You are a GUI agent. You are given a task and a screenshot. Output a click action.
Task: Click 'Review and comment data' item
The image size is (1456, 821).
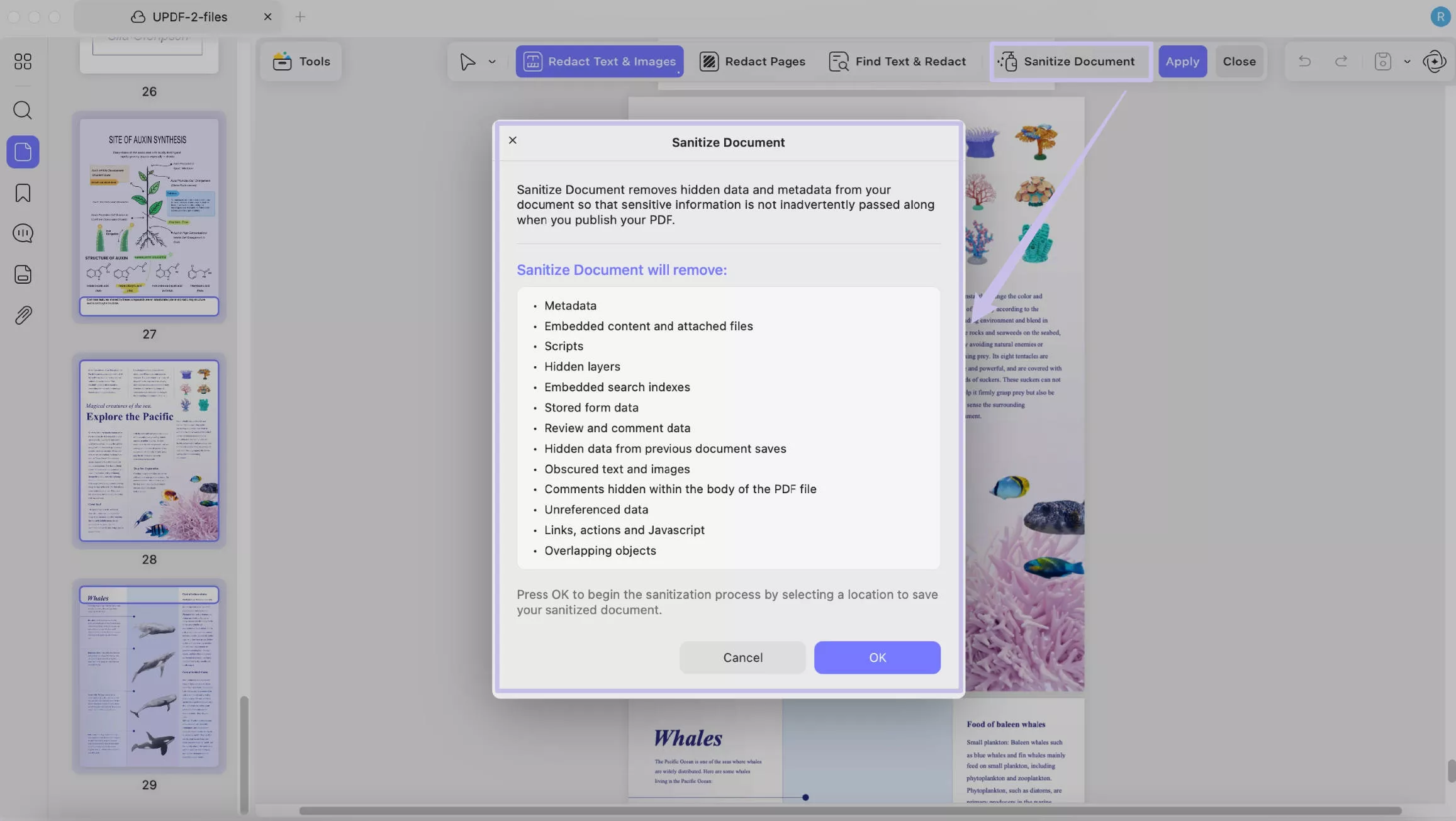point(617,428)
